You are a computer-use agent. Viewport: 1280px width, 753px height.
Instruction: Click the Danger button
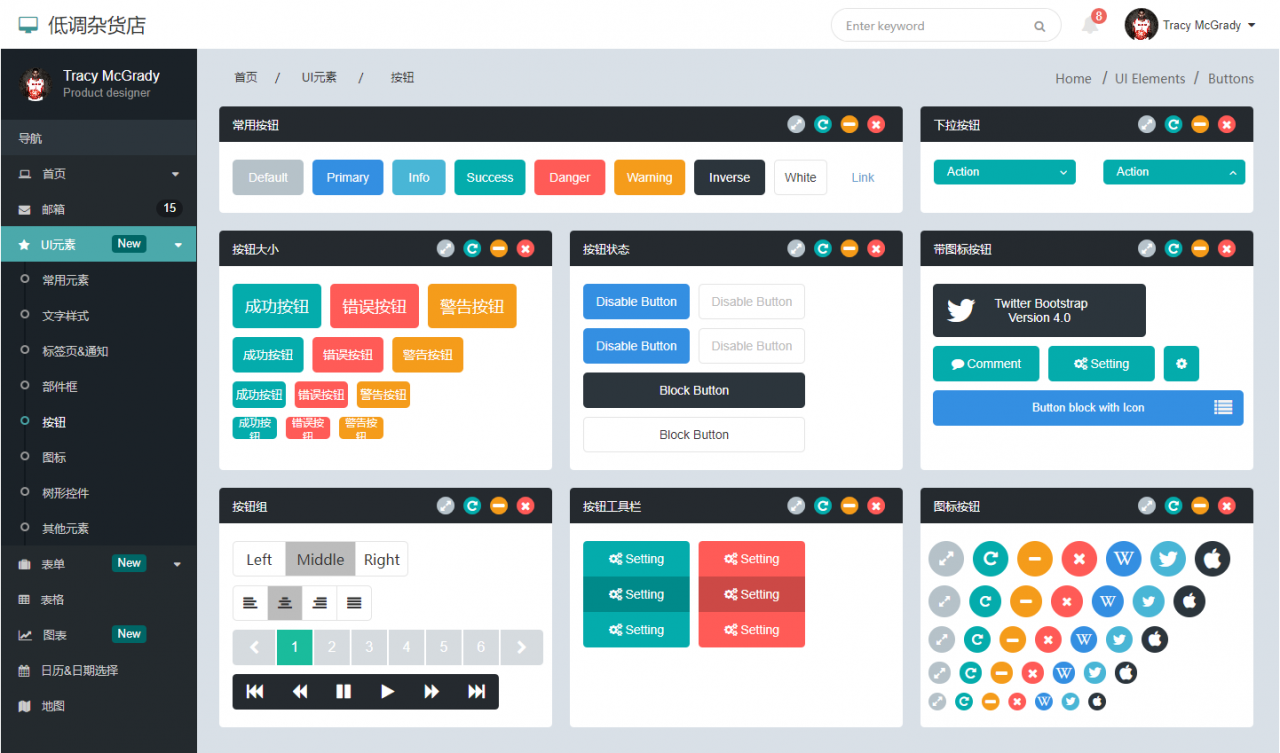570,177
